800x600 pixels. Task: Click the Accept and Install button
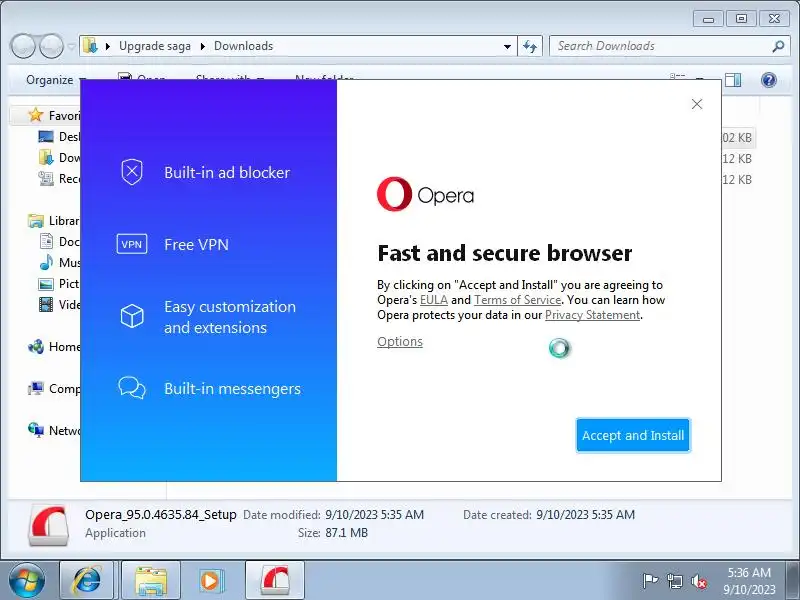[x=633, y=435]
